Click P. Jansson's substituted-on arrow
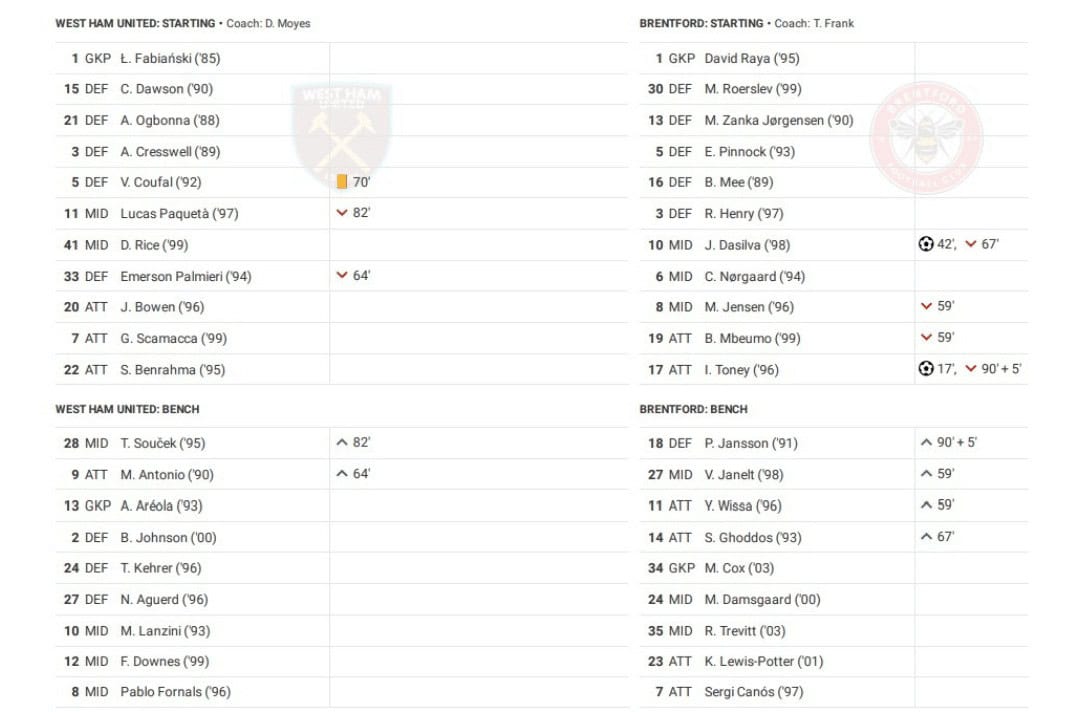Image resolution: width=1068 pixels, height=712 pixels. 926,442
